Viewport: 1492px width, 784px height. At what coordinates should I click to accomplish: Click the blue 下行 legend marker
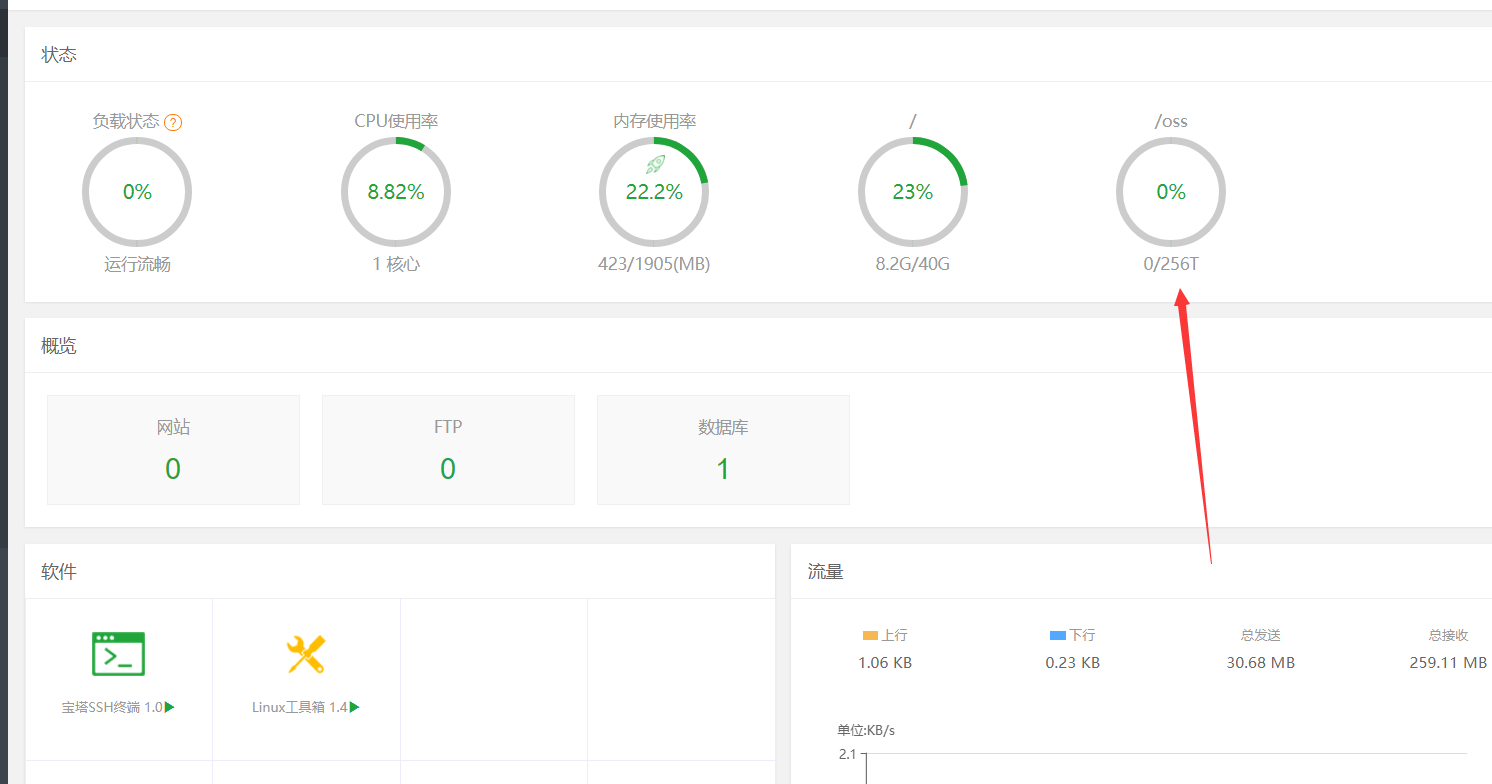(1058, 635)
